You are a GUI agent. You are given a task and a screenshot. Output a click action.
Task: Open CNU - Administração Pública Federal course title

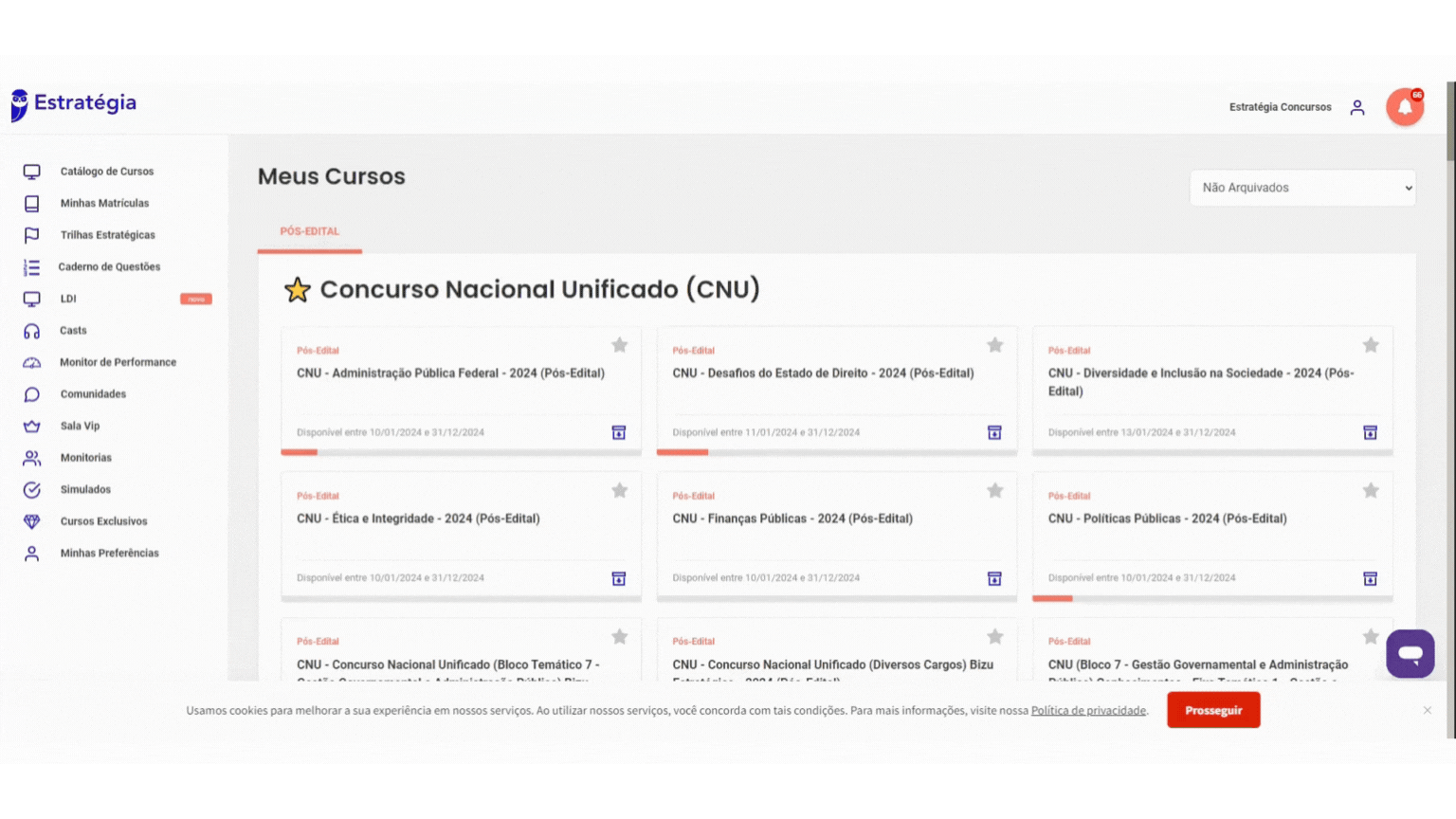coord(450,373)
